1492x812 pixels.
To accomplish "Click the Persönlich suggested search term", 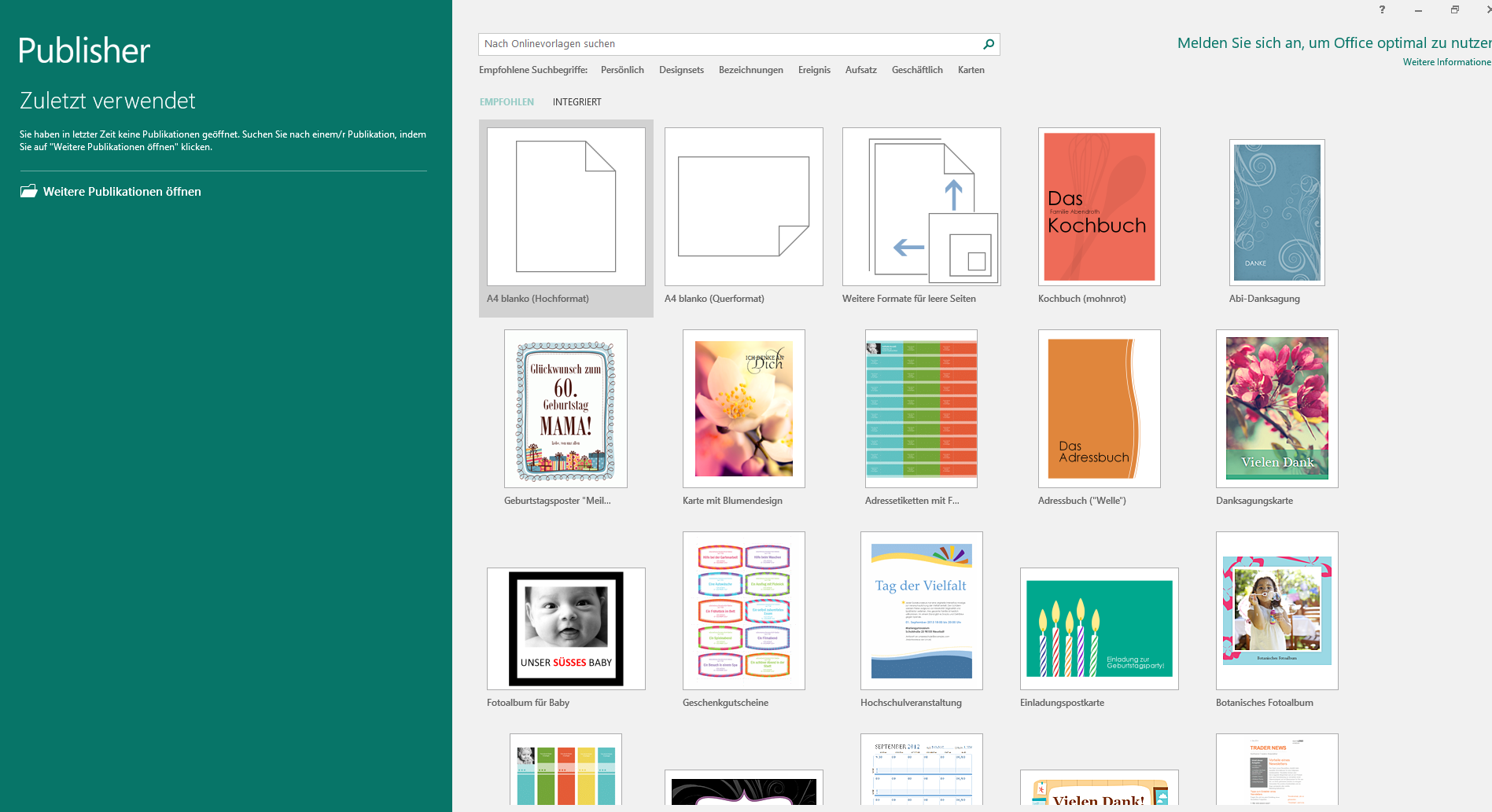I will point(622,70).
